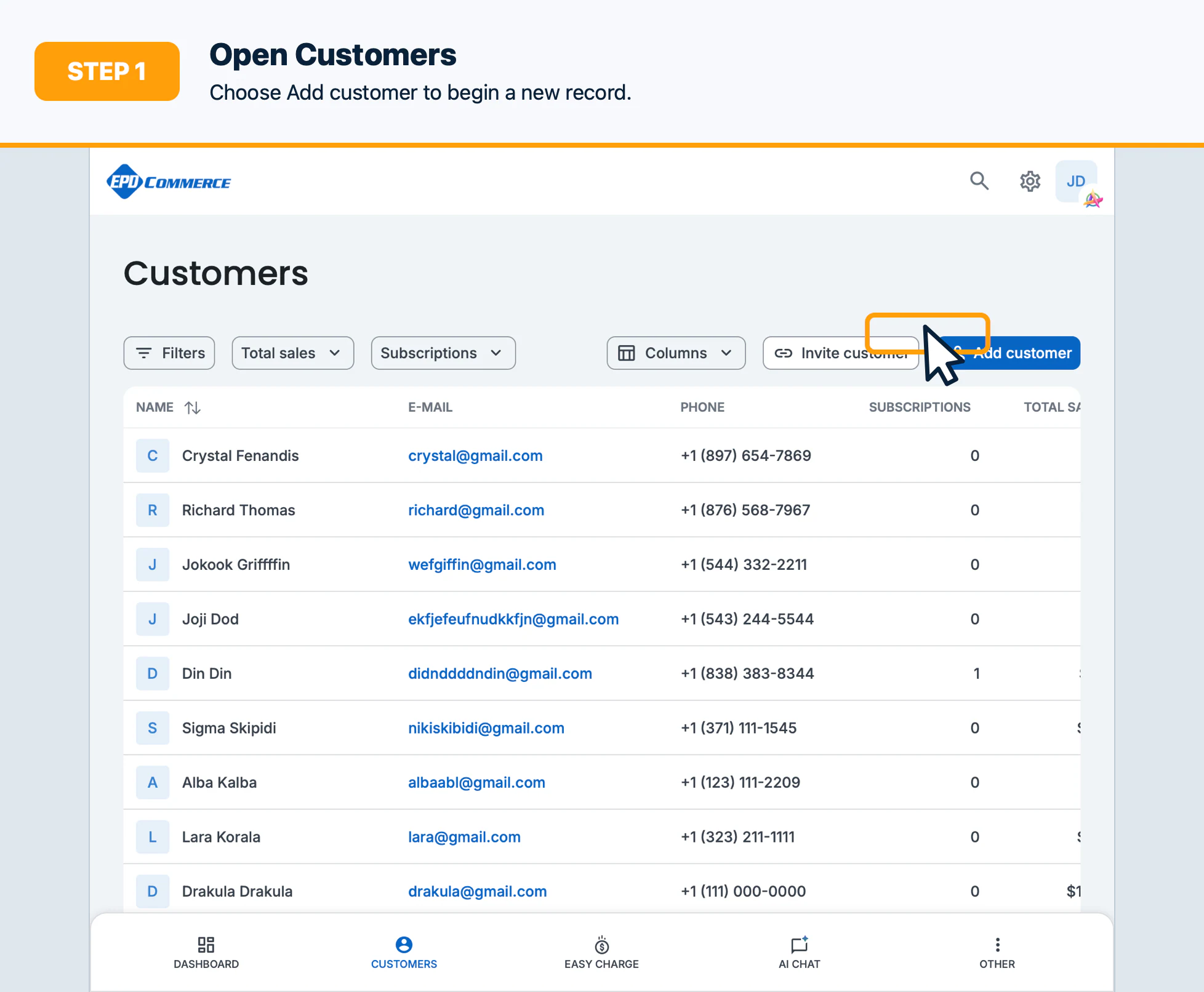
Task: Click Drakula Drakula avatar letter D
Action: (x=153, y=892)
